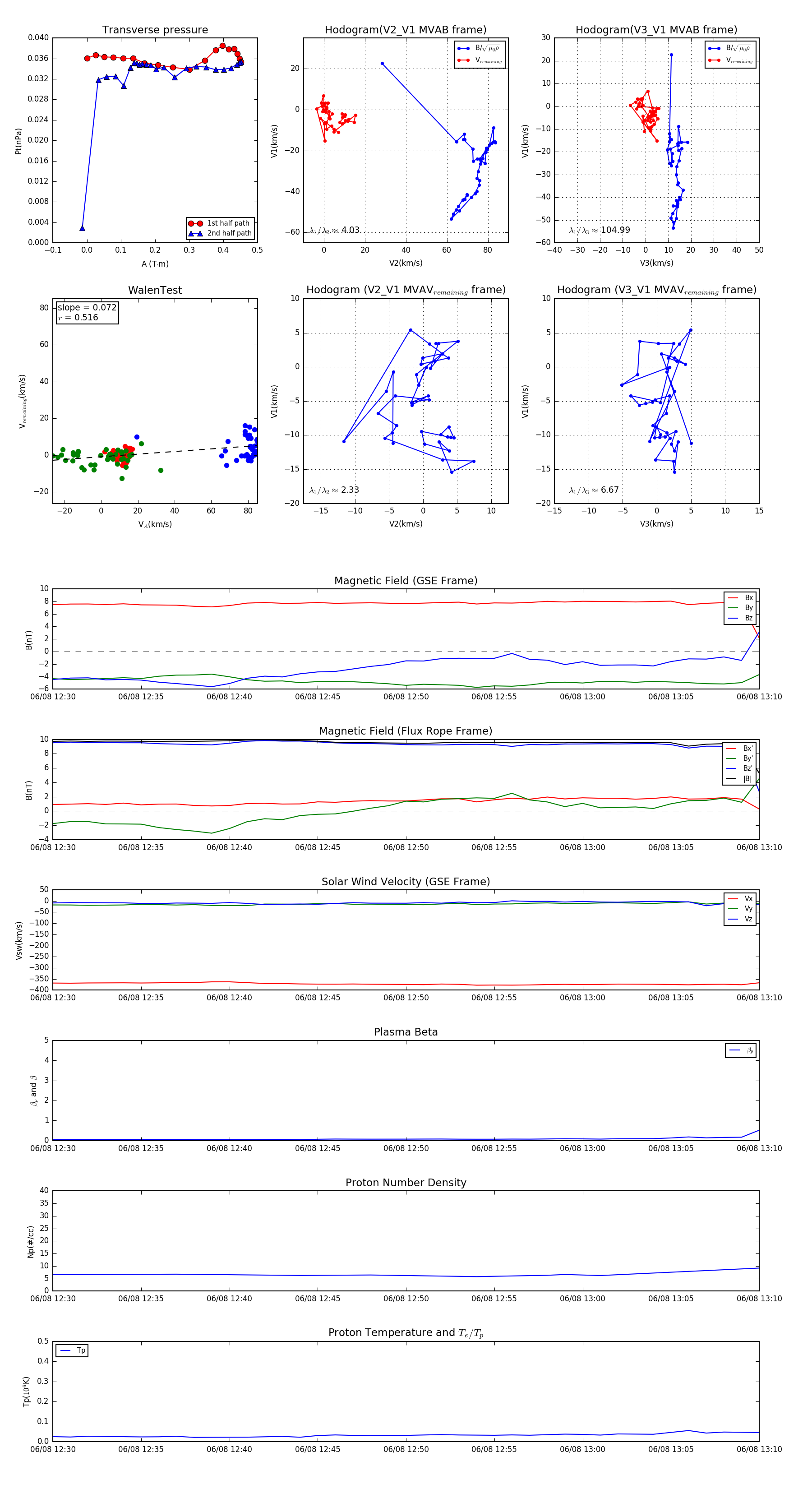Click the "By" entry in the GSE legend
812x1489 pixels.
[741, 608]
